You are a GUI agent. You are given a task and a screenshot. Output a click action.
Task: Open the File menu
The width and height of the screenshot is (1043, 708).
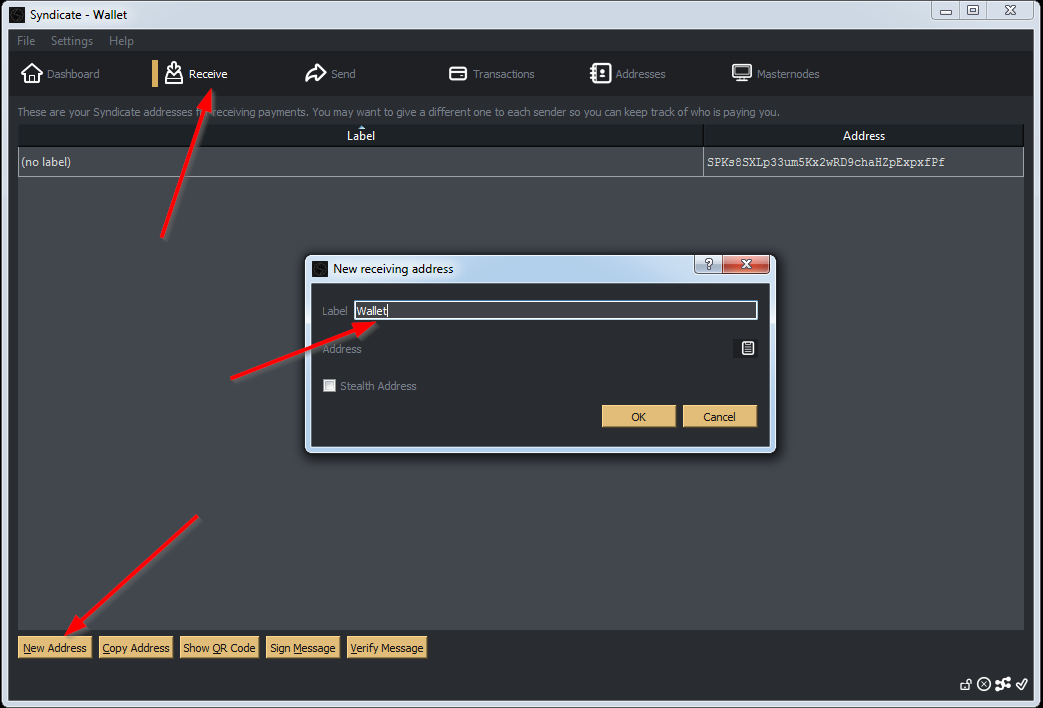click(26, 41)
